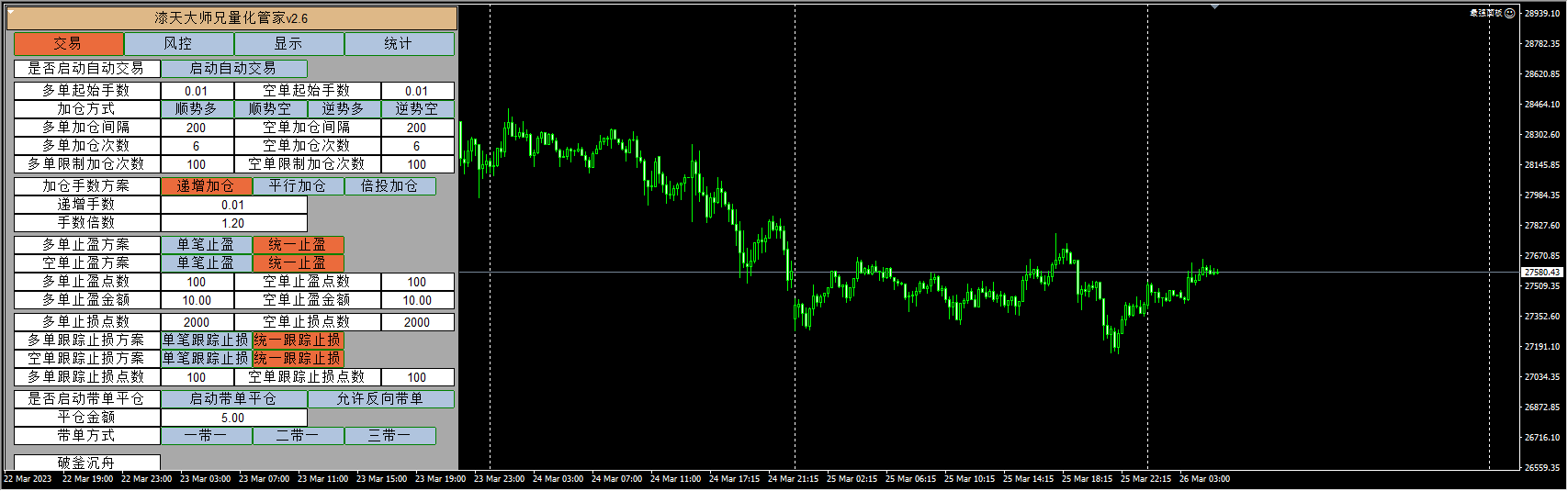
Task: Click the 破釜沉舟 label
Action: click(x=87, y=463)
